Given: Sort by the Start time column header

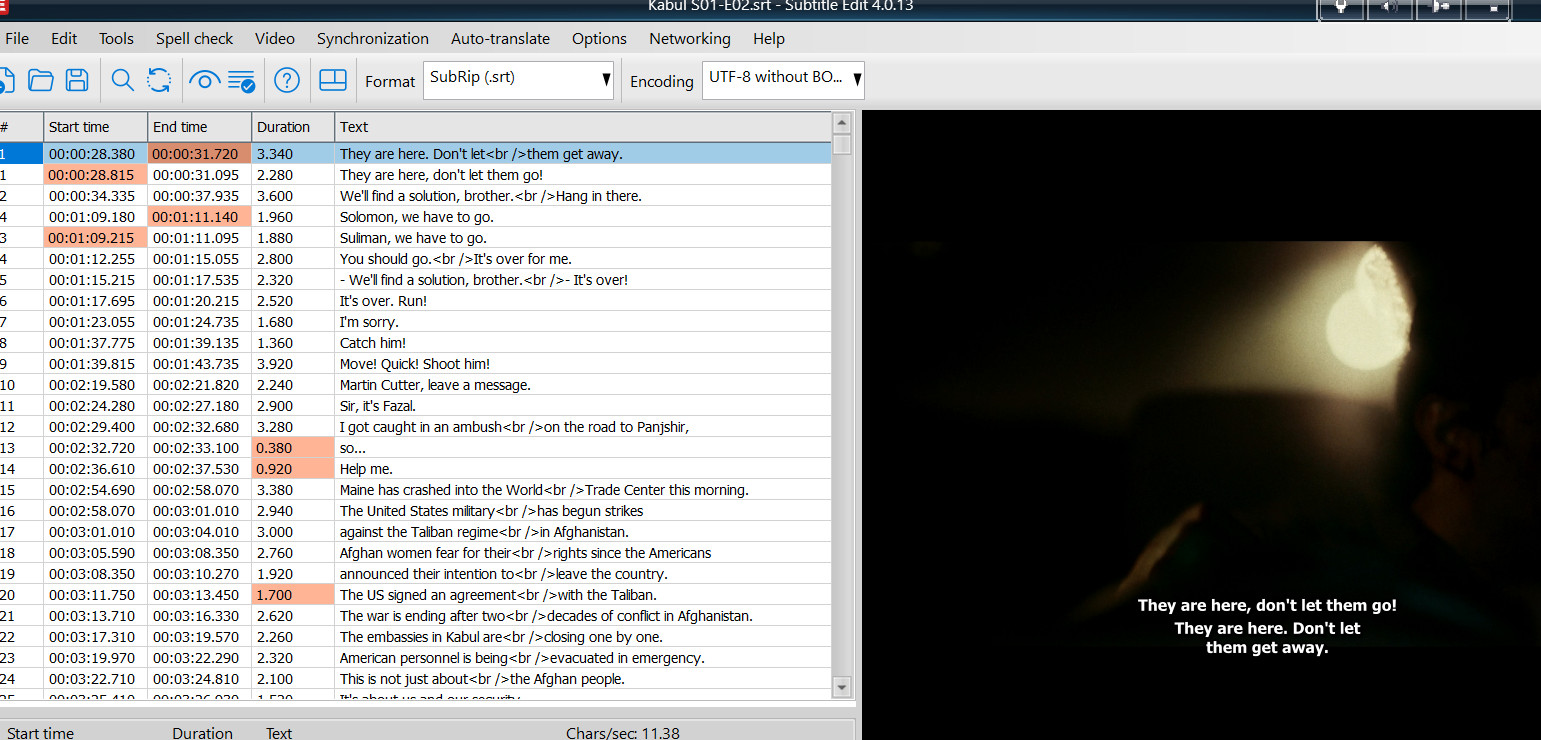Looking at the screenshot, I should click(96, 127).
